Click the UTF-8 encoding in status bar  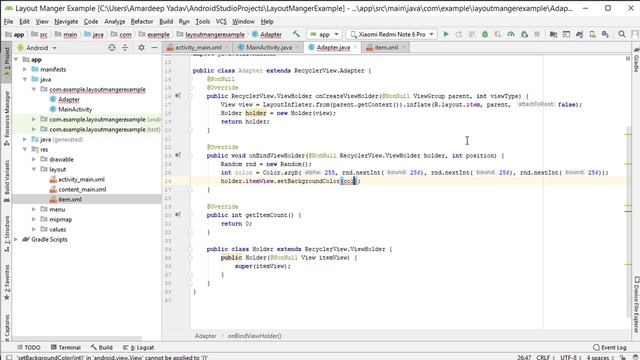tap(568, 357)
